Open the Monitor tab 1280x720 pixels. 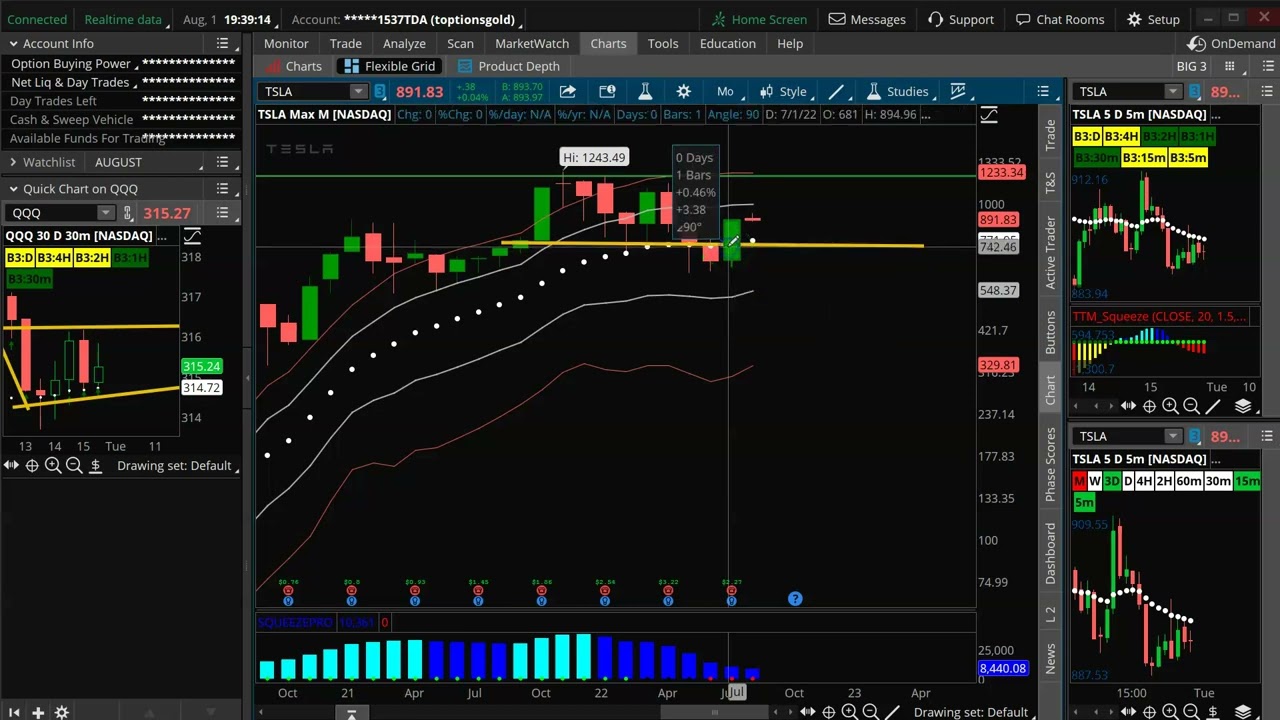click(286, 44)
